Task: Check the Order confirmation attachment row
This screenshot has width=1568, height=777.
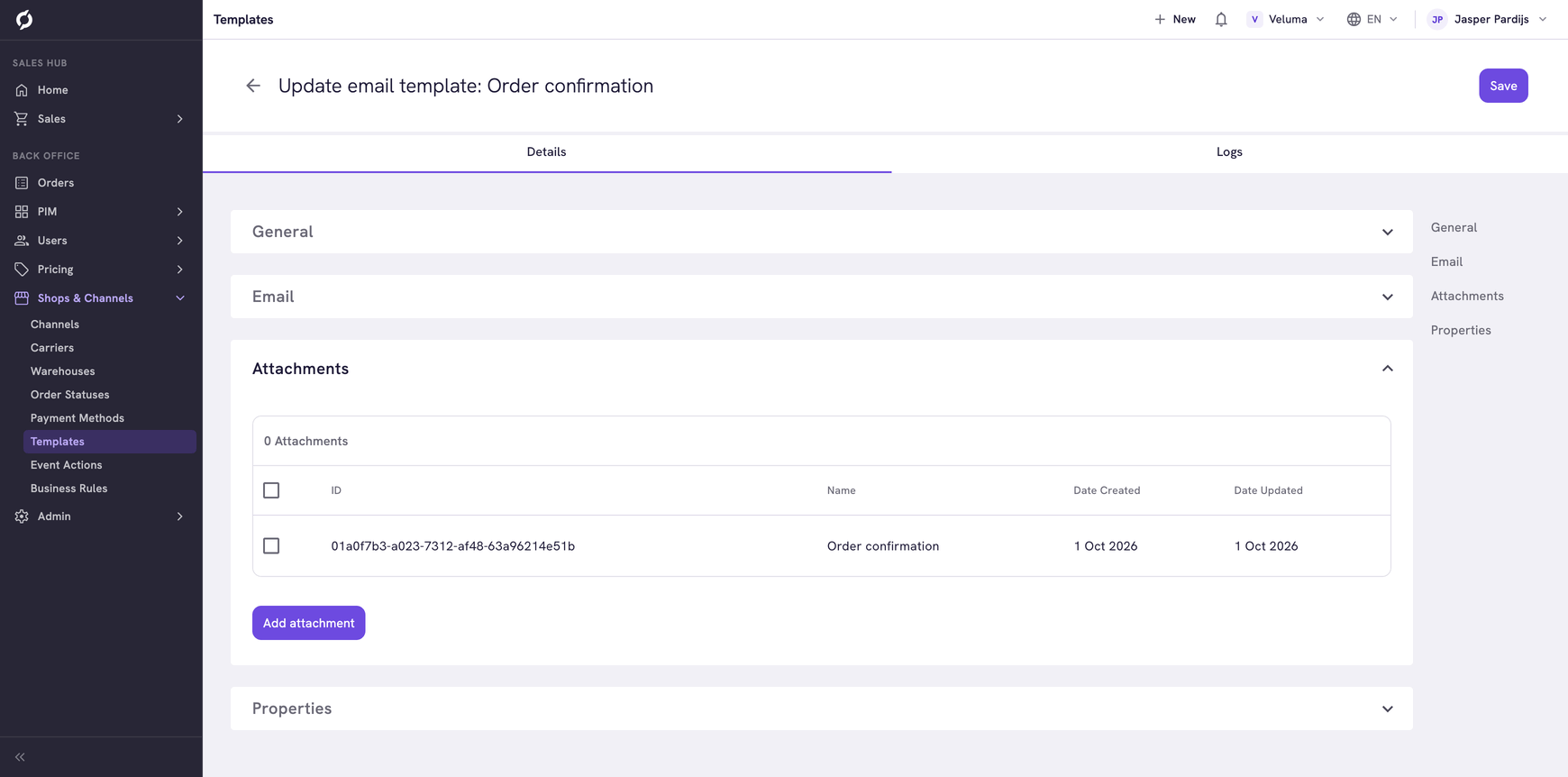Action: (x=271, y=546)
